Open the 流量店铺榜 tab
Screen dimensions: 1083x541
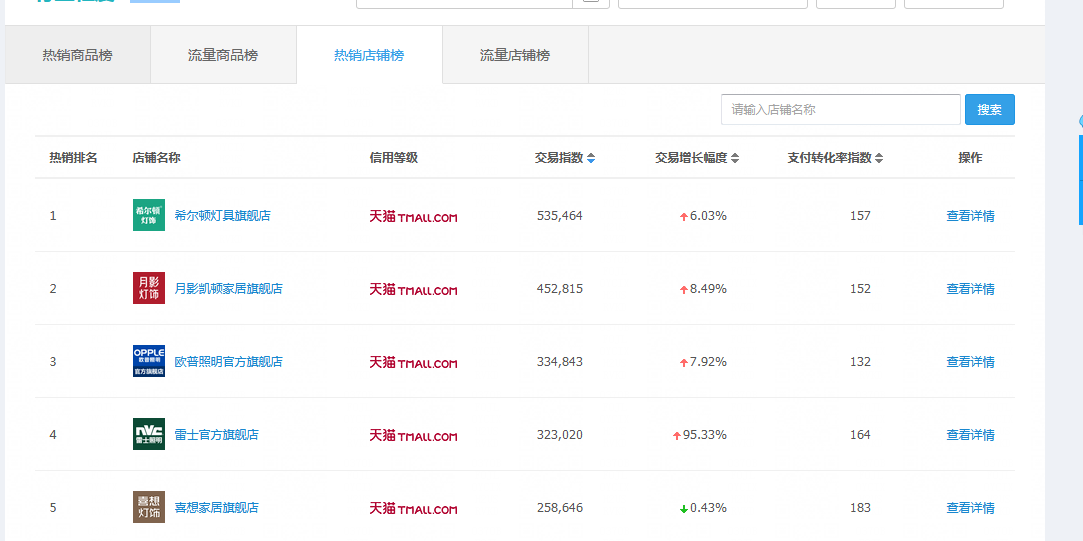pyautogui.click(x=515, y=55)
